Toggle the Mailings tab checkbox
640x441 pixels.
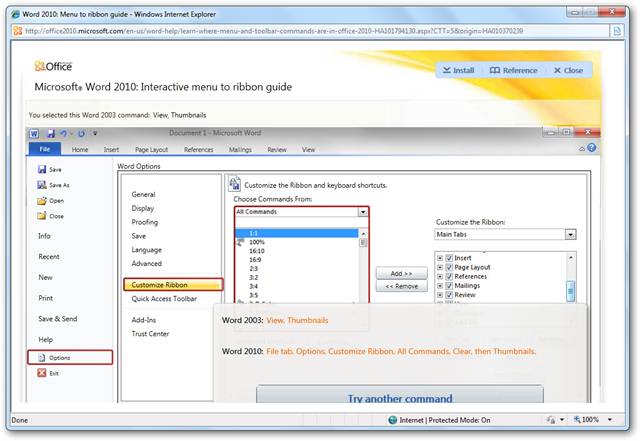(x=449, y=285)
